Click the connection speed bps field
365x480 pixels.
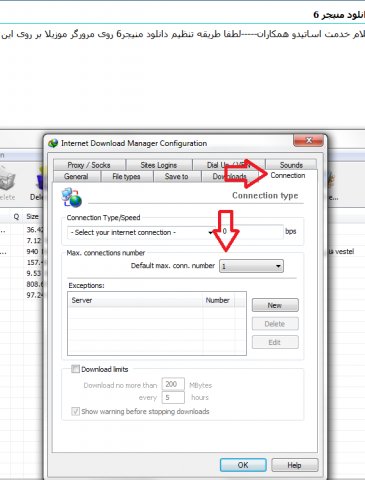click(x=251, y=231)
